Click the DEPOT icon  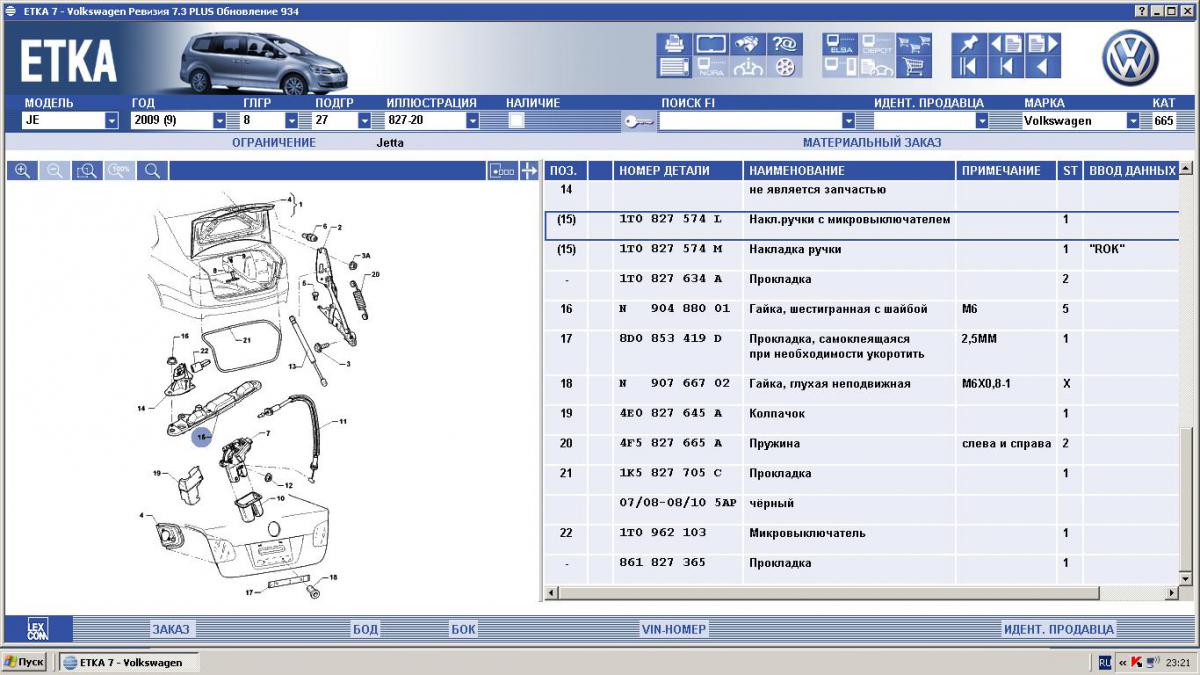click(x=876, y=44)
